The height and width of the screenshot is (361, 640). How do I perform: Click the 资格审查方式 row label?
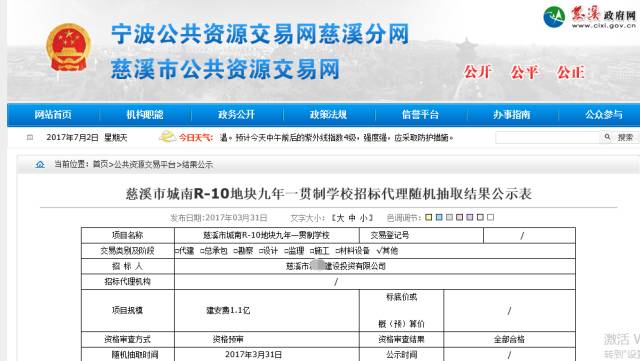(128, 339)
